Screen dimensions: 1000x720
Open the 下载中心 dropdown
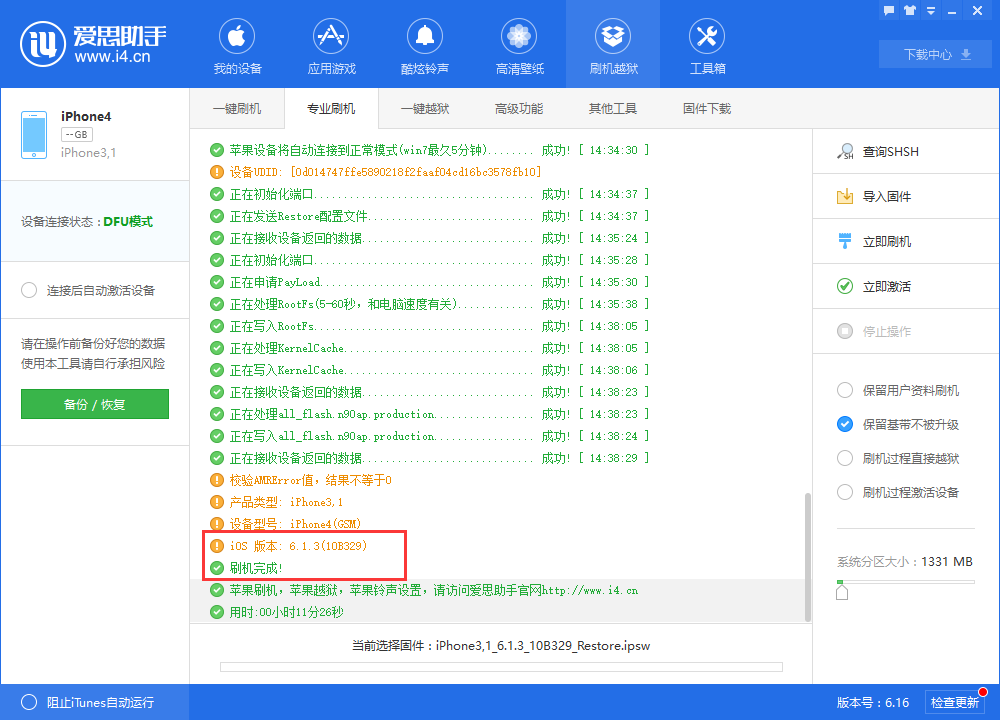pyautogui.click(x=934, y=54)
